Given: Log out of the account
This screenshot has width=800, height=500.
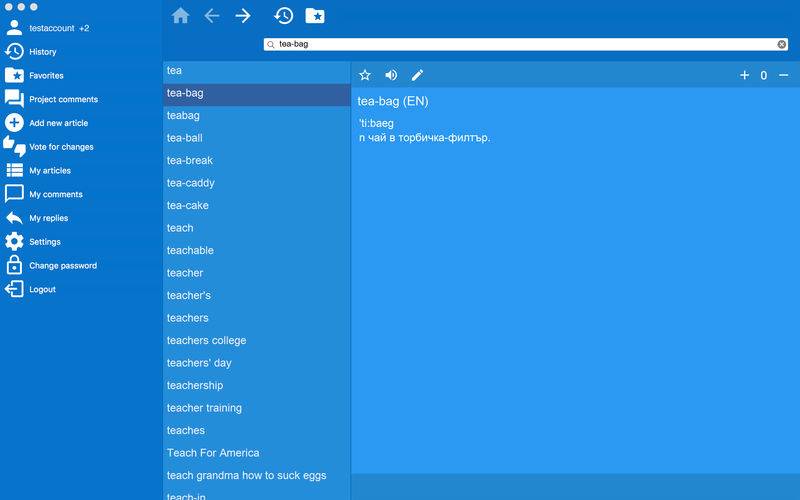Looking at the screenshot, I should 42,289.
